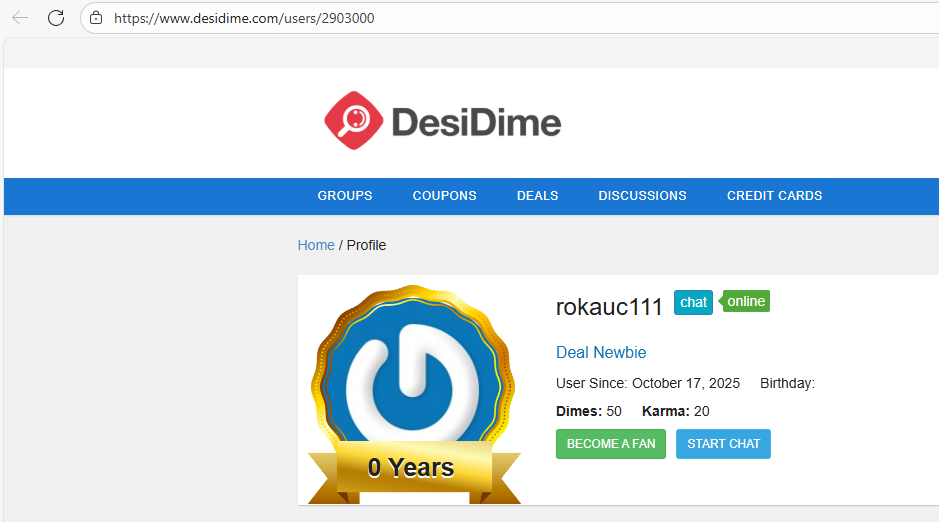Select Discussions in the navigation bar
The height and width of the screenshot is (522, 939).
[x=642, y=196]
